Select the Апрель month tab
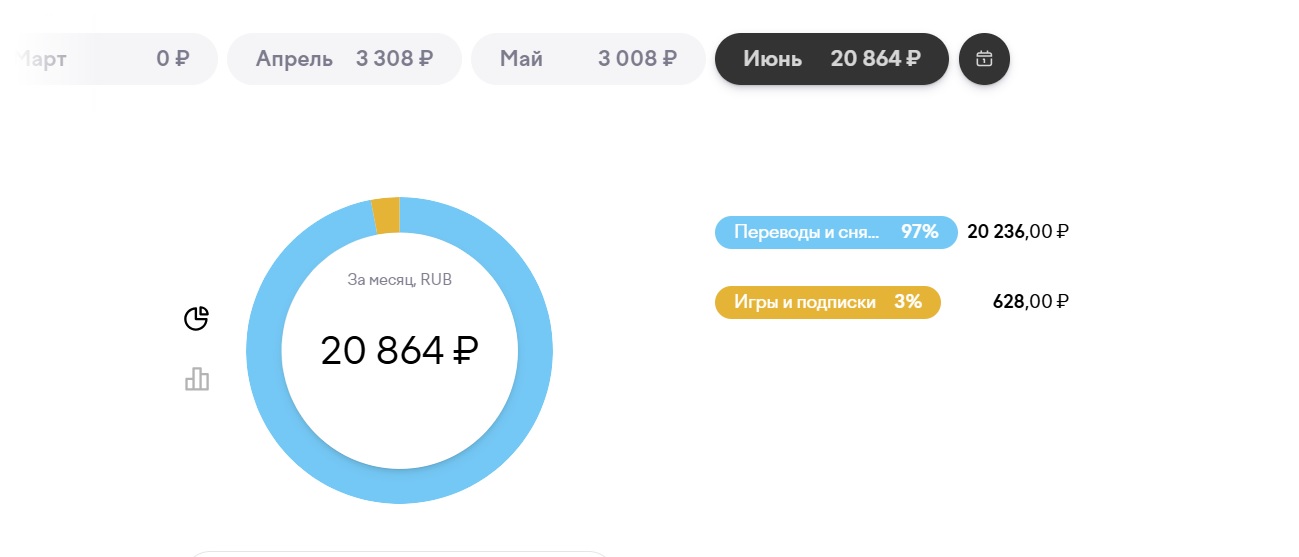This screenshot has height=557, width=1299. click(344, 59)
